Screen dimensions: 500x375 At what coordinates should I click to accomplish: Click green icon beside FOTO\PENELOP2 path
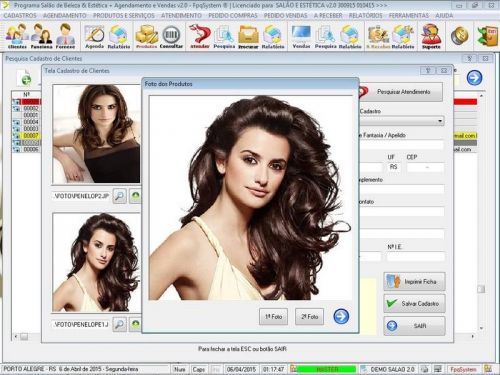click(x=135, y=196)
